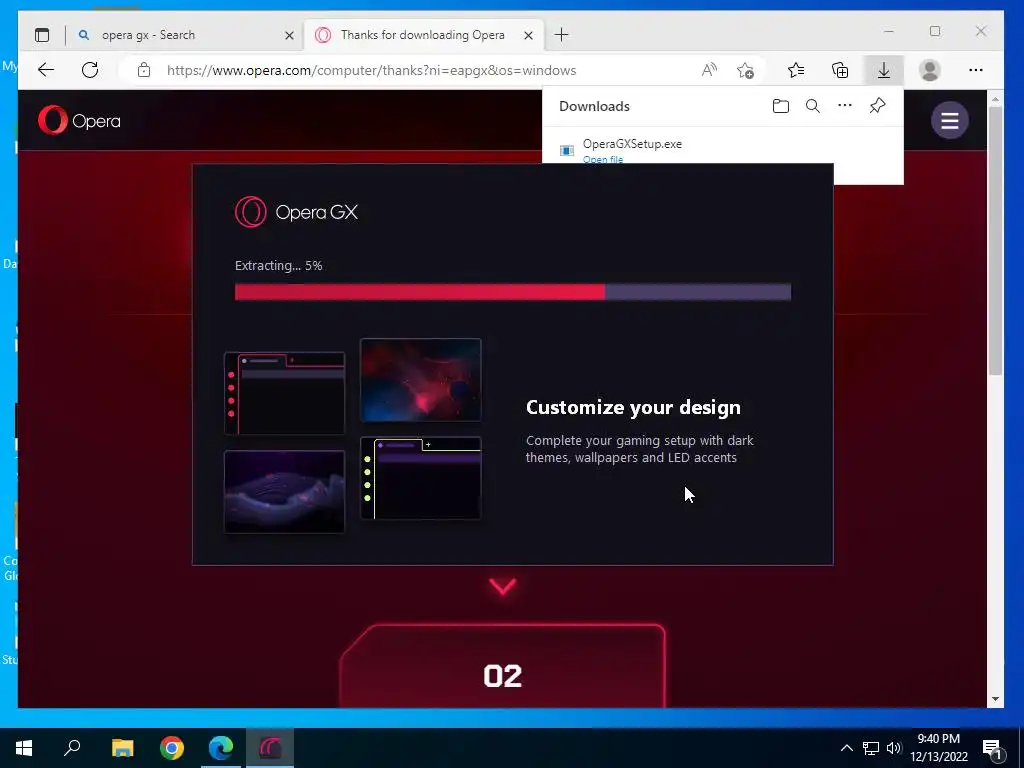Click the page vertical scrollbar thumb

point(995,240)
